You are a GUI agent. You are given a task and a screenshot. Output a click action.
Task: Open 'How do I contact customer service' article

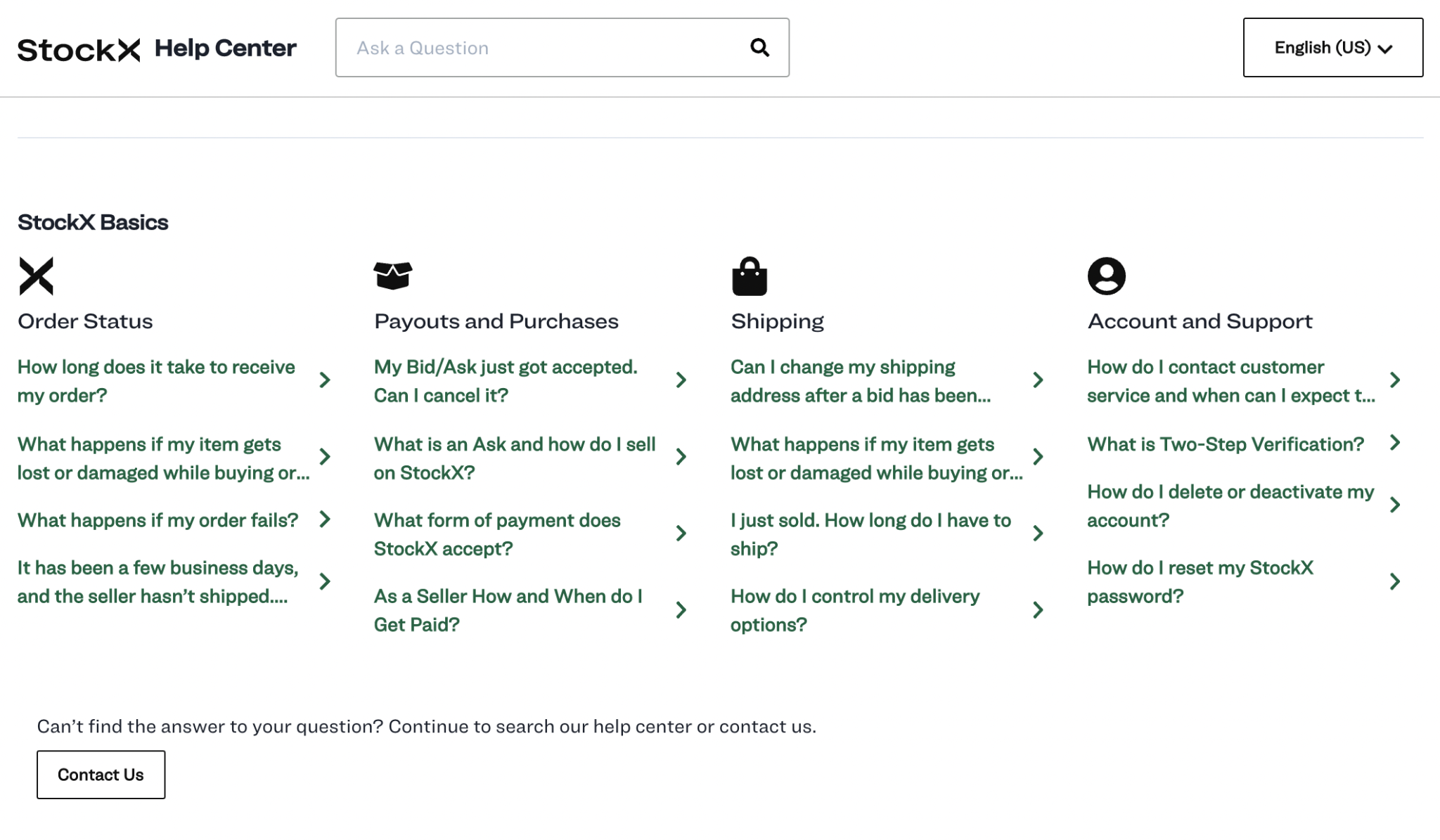[1231, 381]
